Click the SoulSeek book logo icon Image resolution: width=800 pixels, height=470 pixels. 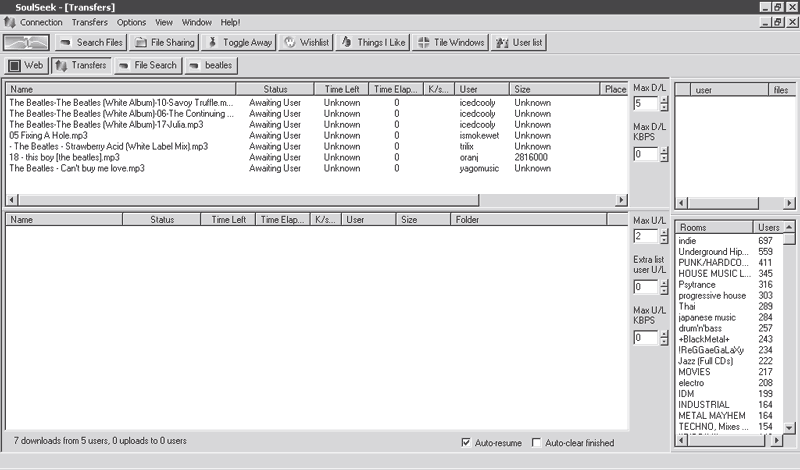click(26, 43)
